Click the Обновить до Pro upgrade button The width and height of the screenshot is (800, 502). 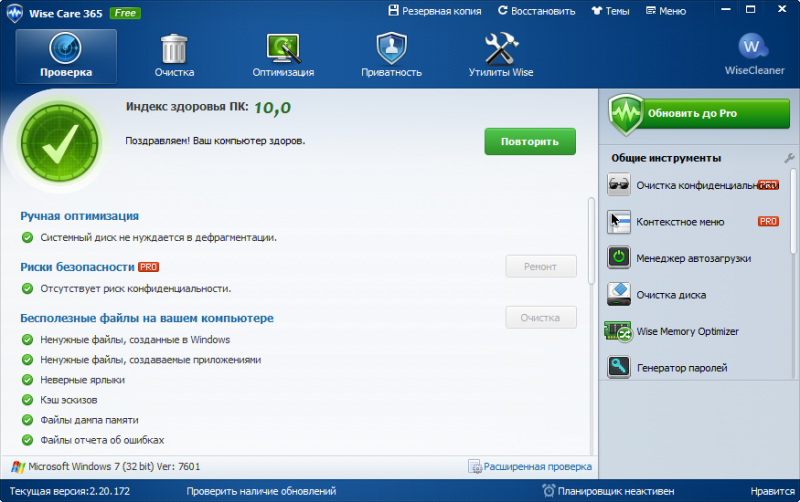click(699, 113)
